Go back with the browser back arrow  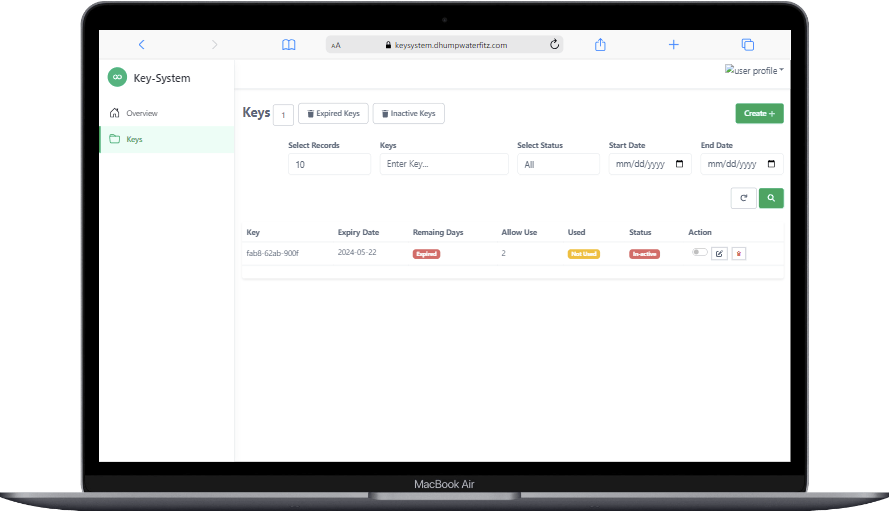(x=142, y=45)
